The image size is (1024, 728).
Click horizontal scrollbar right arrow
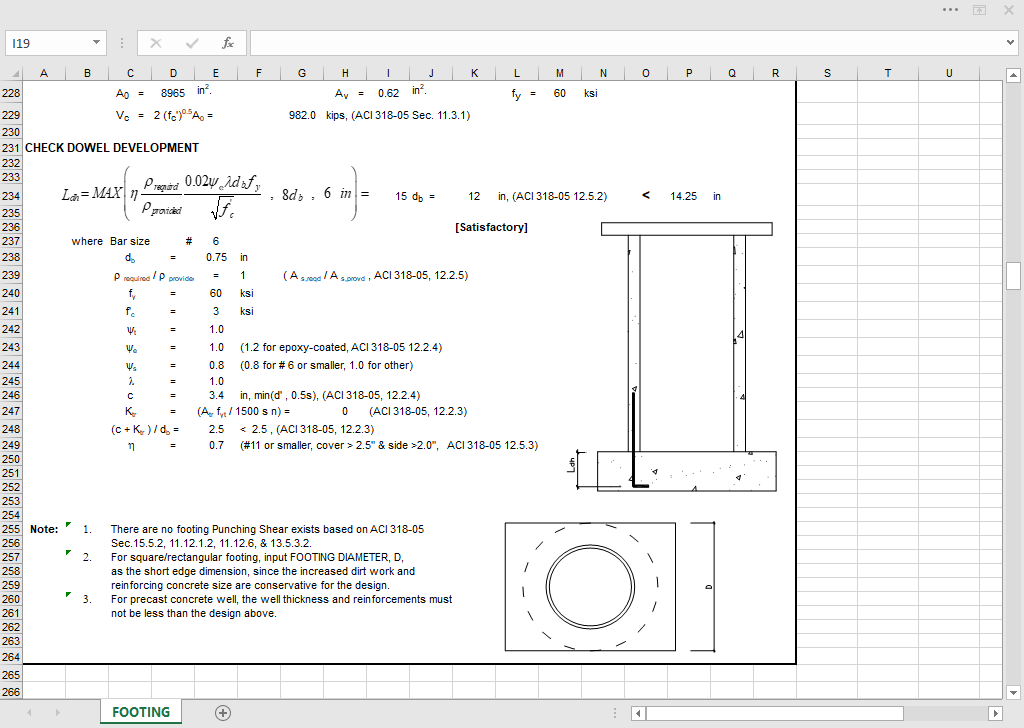click(x=995, y=713)
